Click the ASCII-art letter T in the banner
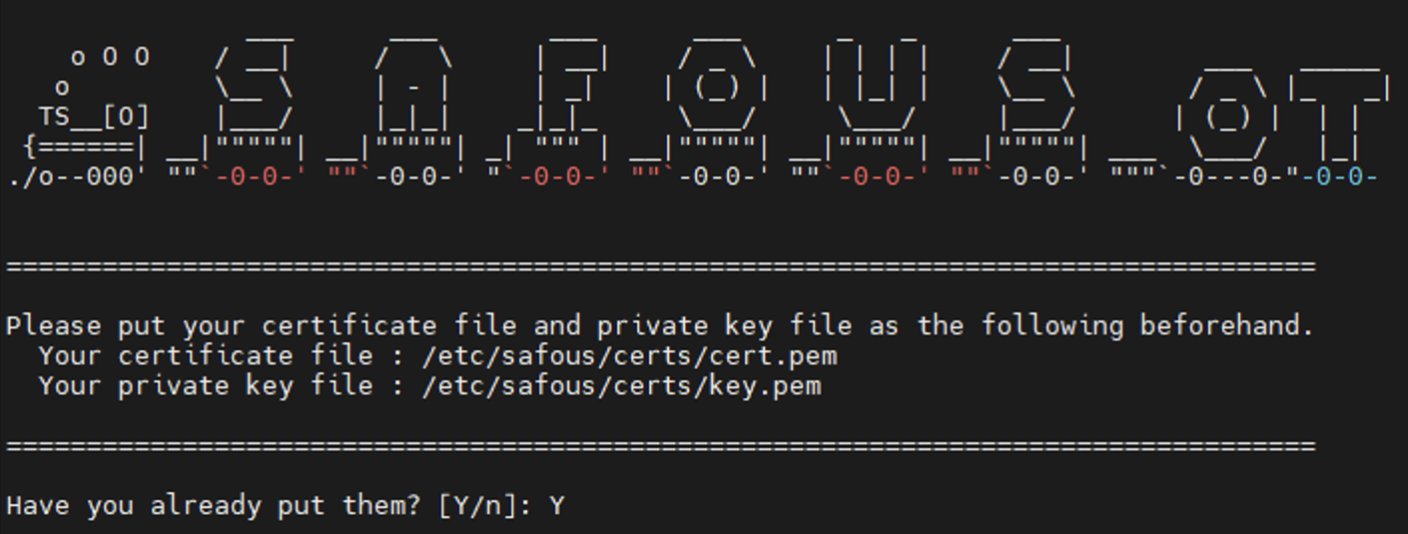This screenshot has width=1408, height=534. click(x=1338, y=110)
